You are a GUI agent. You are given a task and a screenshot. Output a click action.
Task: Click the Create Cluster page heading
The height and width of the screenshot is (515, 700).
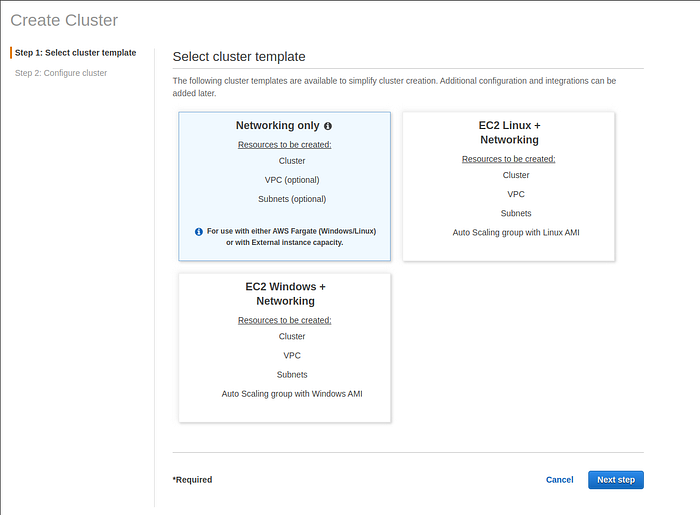pyautogui.click(x=64, y=20)
